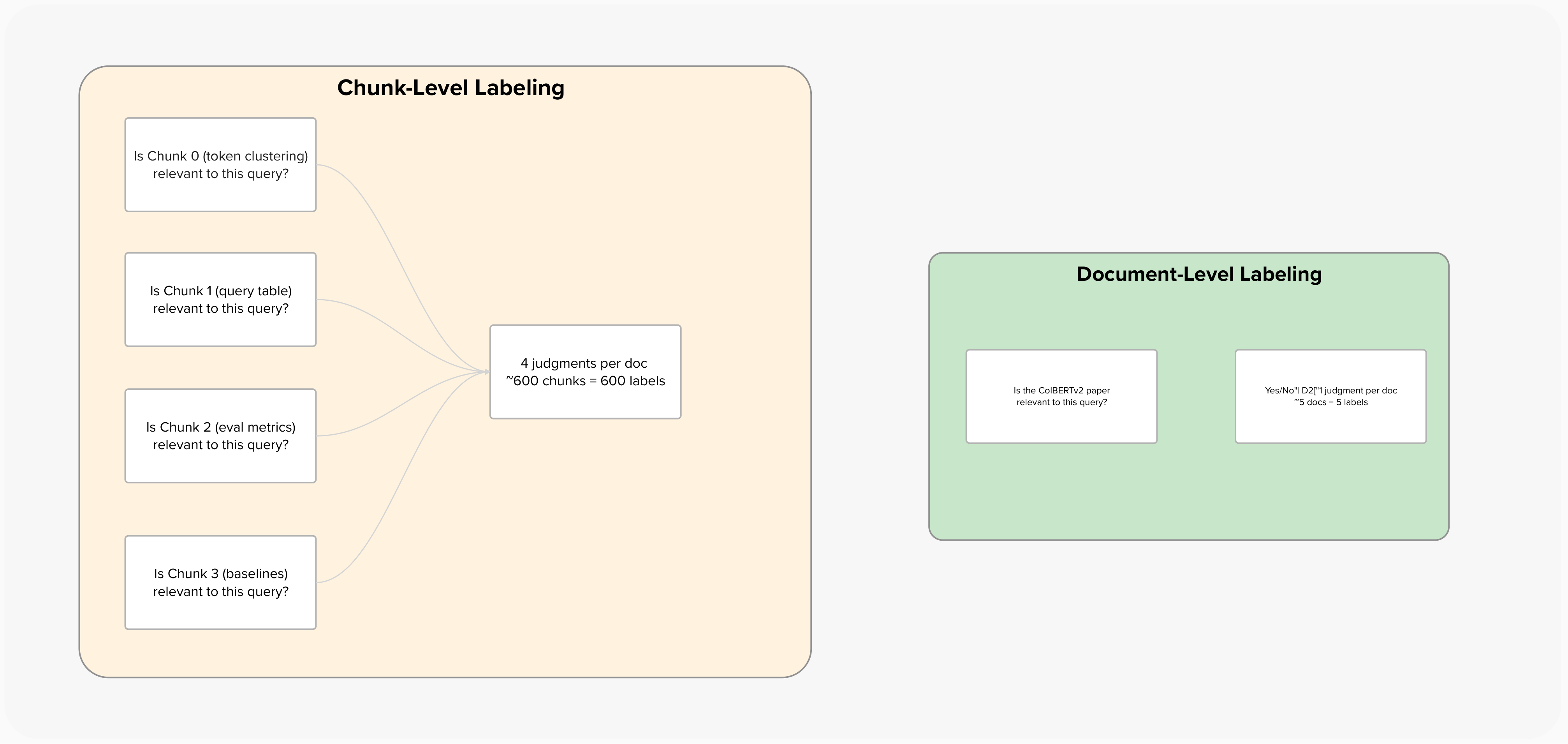This screenshot has height=744, width=1568.
Task: Click the Document-Level Labeling heading
Action: [1200, 274]
